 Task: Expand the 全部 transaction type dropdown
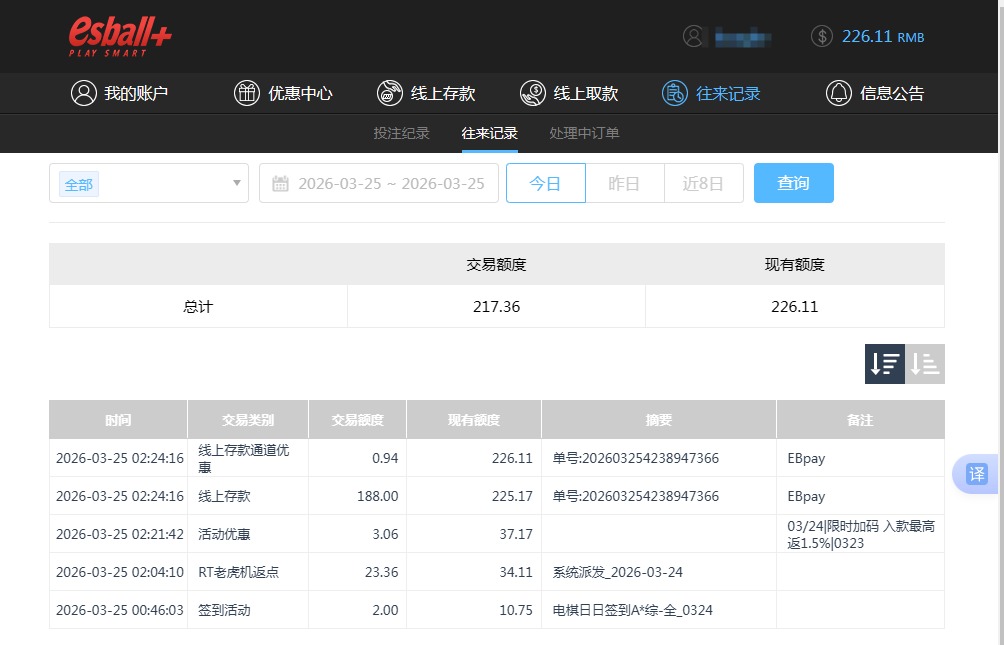coord(148,183)
